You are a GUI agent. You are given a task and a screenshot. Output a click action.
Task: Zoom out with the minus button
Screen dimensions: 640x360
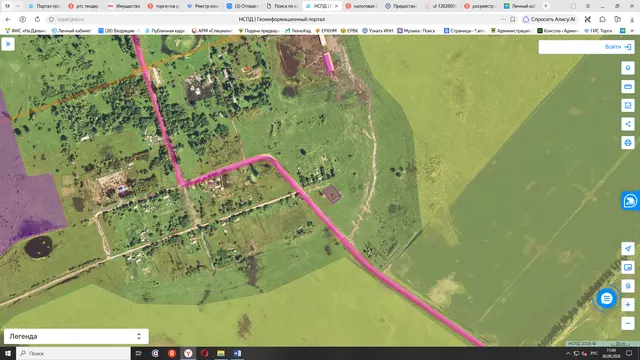[x=628, y=323]
